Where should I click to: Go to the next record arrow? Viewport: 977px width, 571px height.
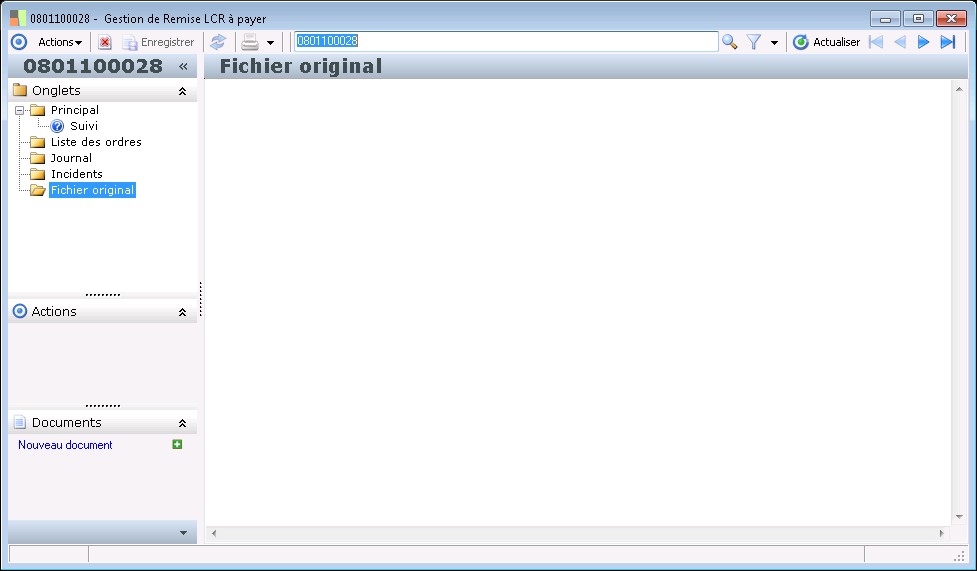click(x=923, y=42)
